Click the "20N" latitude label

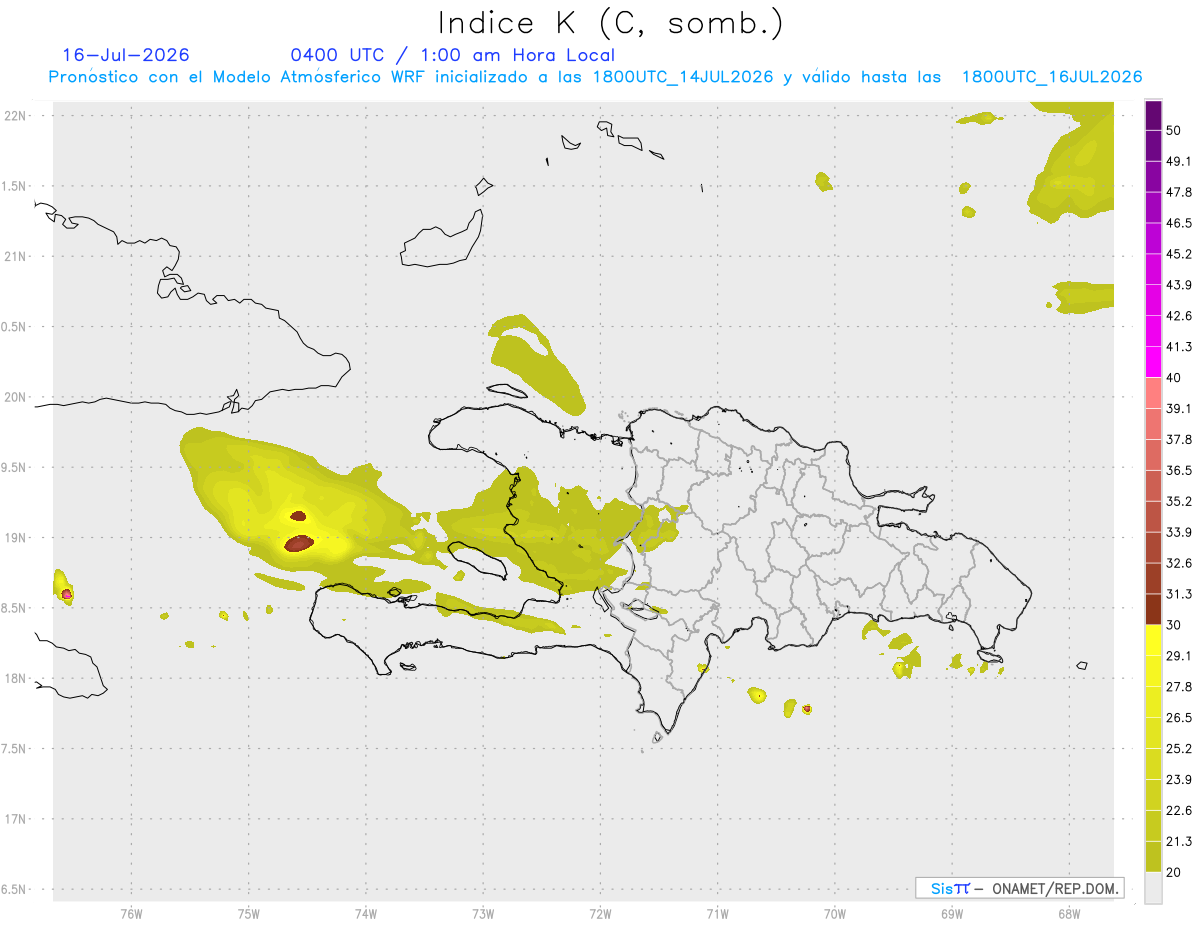[x=16, y=397]
